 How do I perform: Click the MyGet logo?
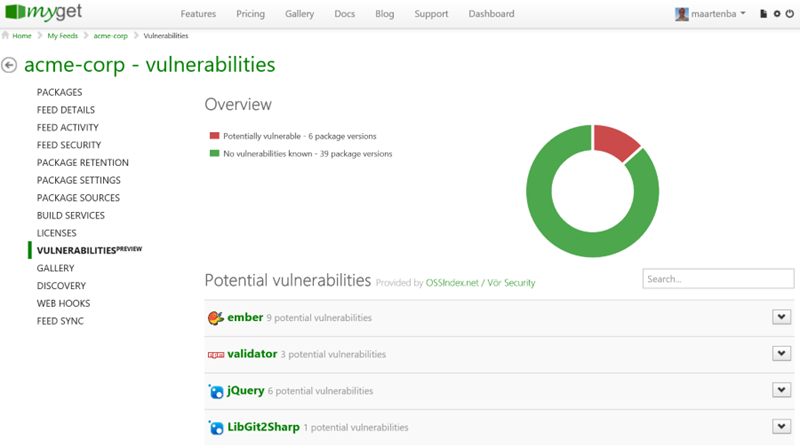click(x=44, y=14)
